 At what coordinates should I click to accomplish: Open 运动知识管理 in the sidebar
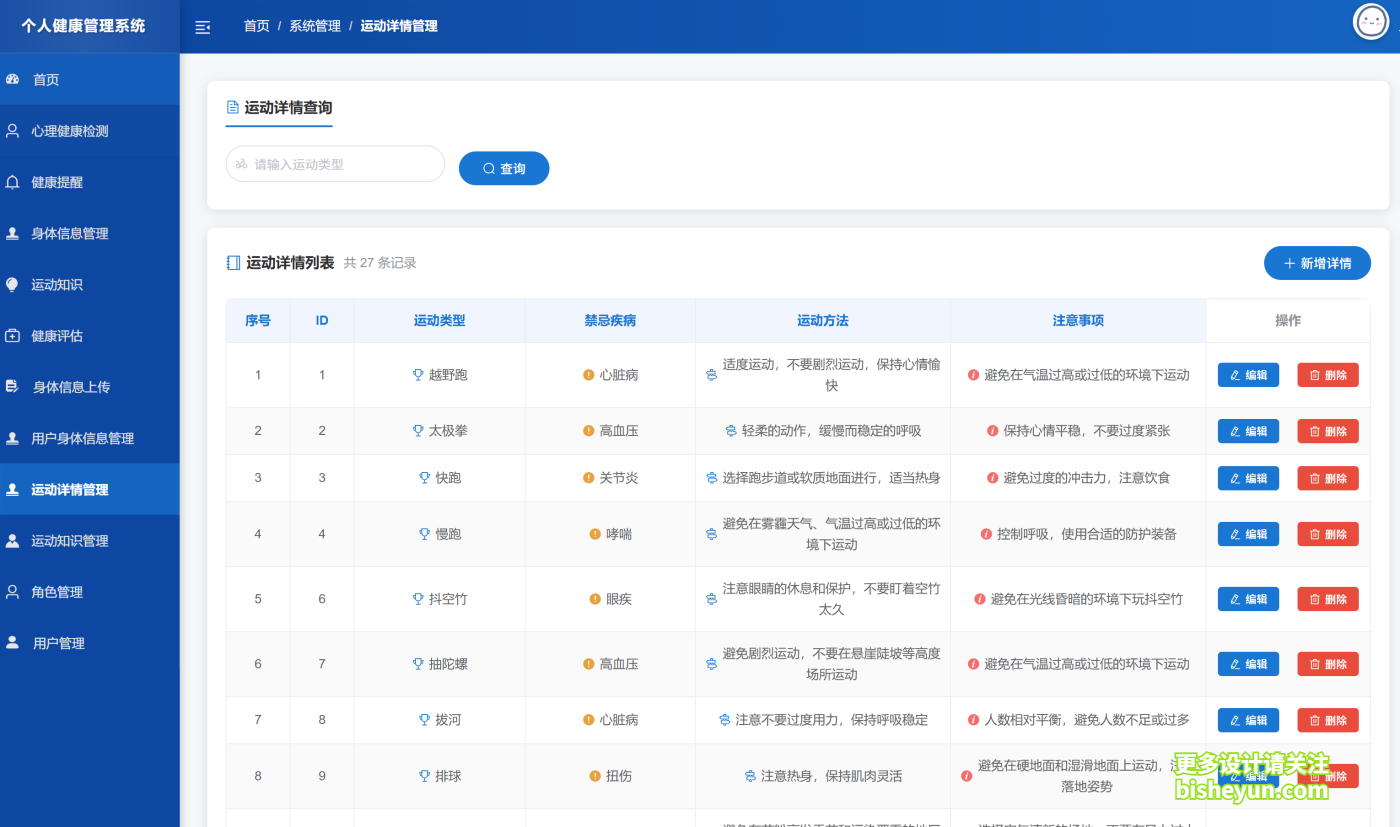pyautogui.click(x=90, y=540)
